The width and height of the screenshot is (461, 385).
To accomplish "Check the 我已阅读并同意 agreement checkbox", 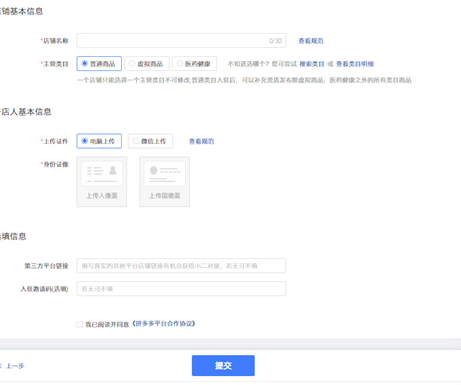I will 80,324.
